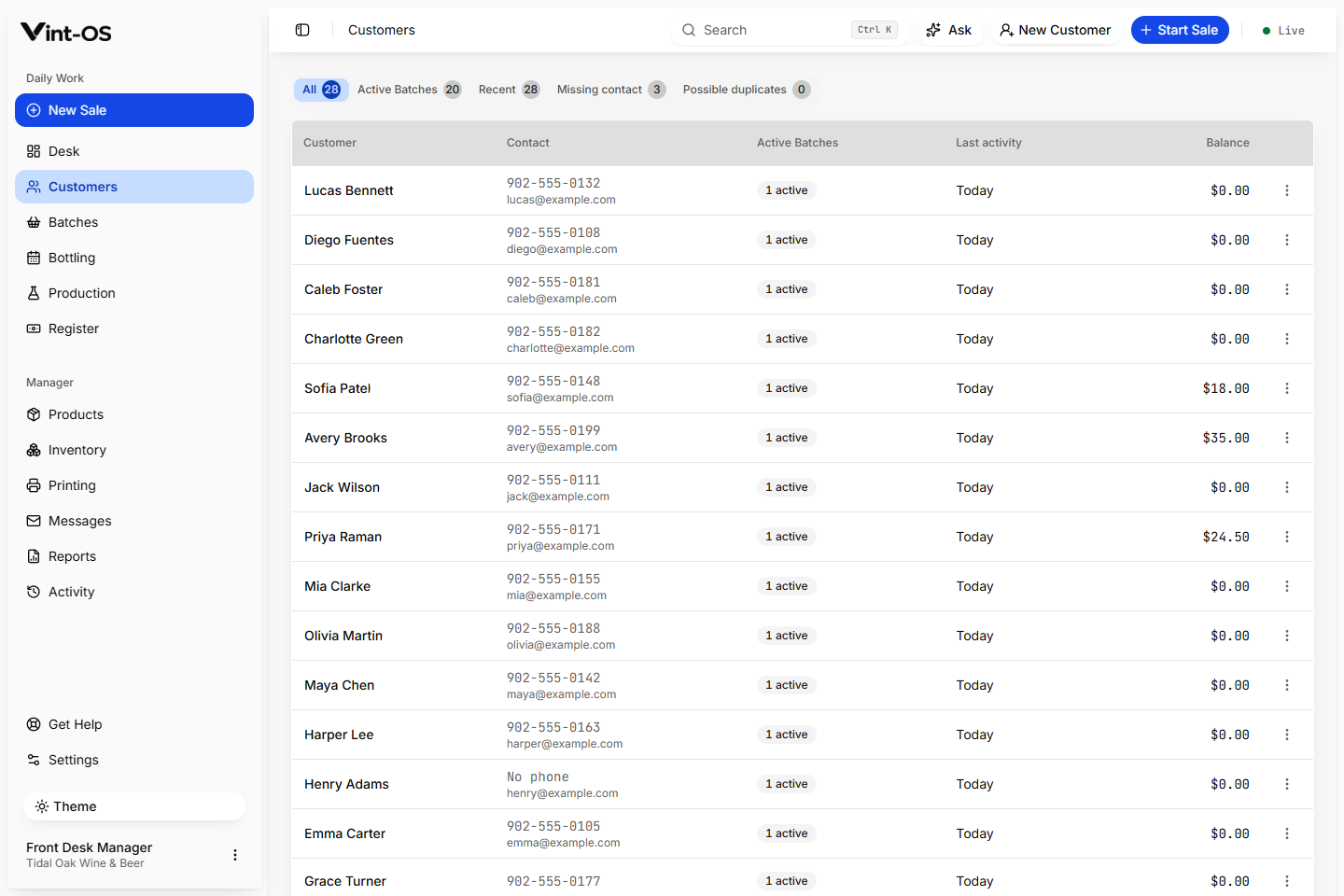Click the Contact column header

(527, 143)
